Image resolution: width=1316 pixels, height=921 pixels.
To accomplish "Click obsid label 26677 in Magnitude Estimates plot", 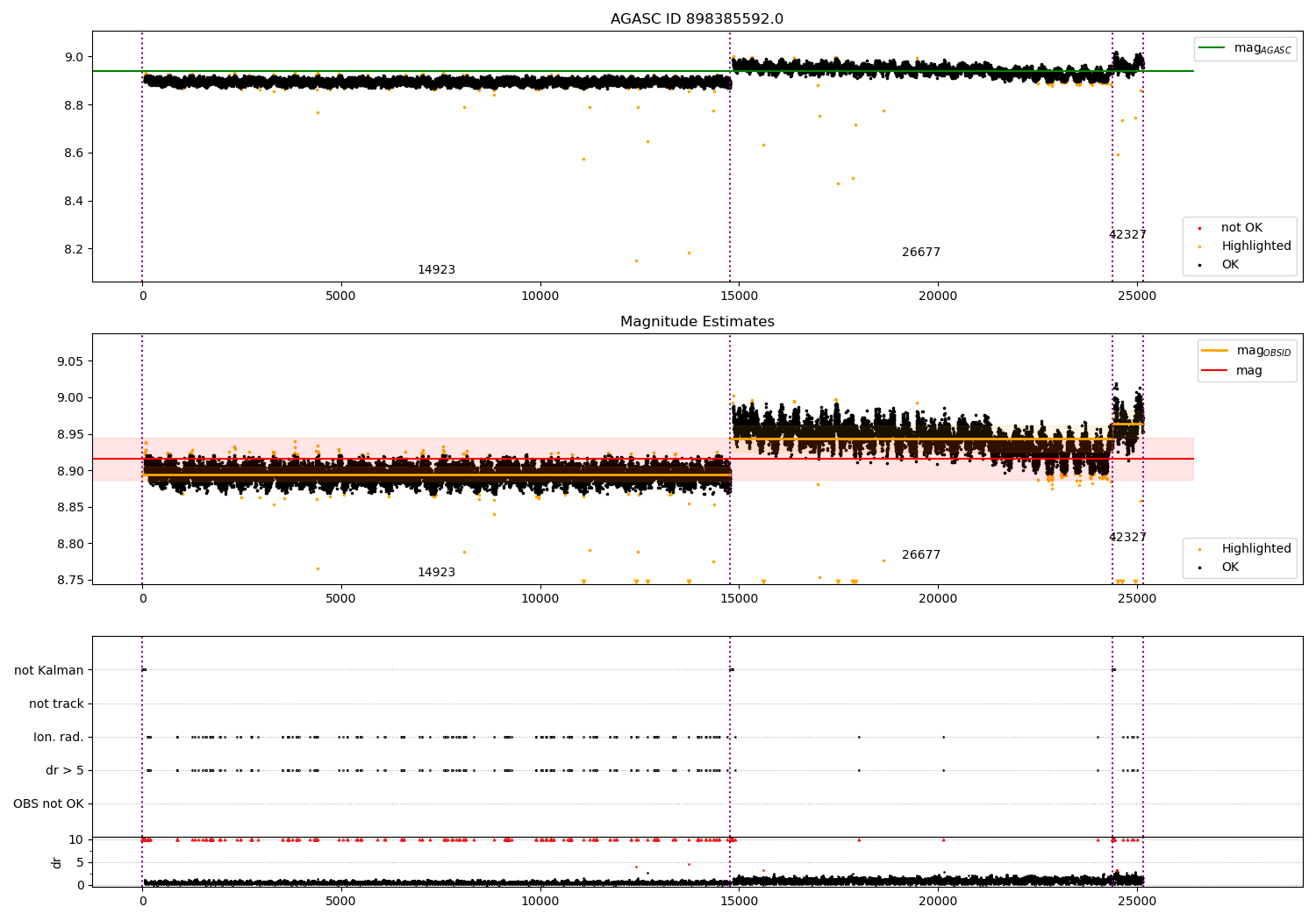I will [x=921, y=555].
